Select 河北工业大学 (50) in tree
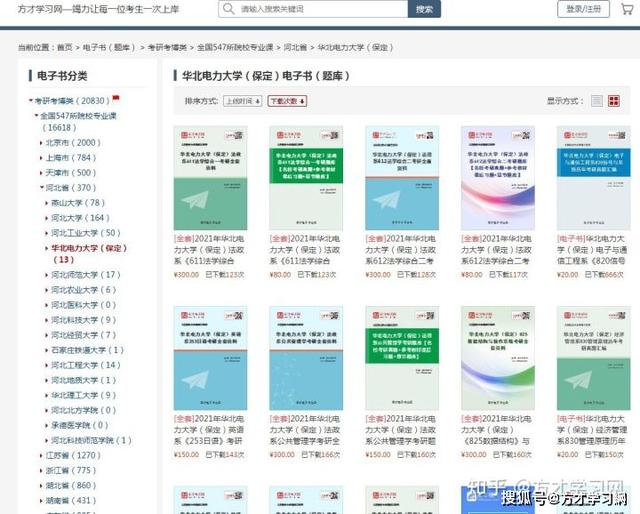This screenshot has height=514, width=640. (86, 233)
